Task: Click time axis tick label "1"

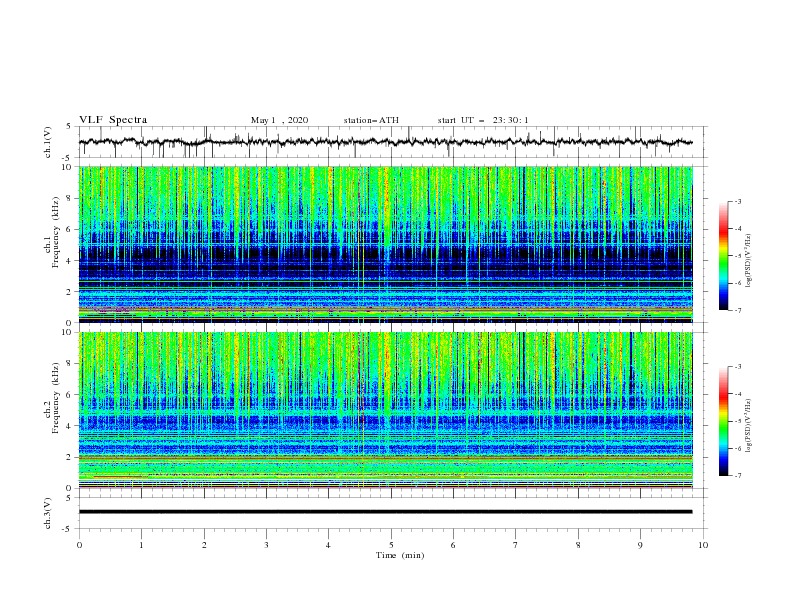Action: pyautogui.click(x=141, y=545)
